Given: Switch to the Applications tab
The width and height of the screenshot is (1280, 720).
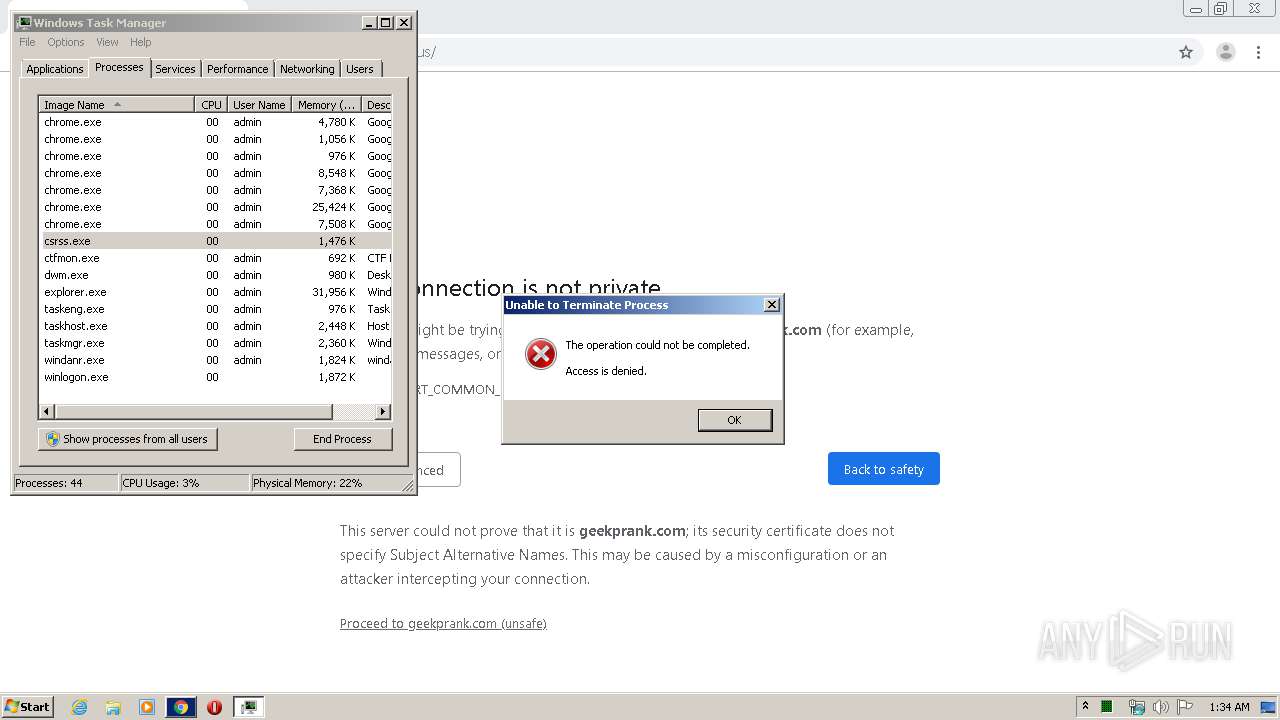Looking at the screenshot, I should (x=55, y=69).
